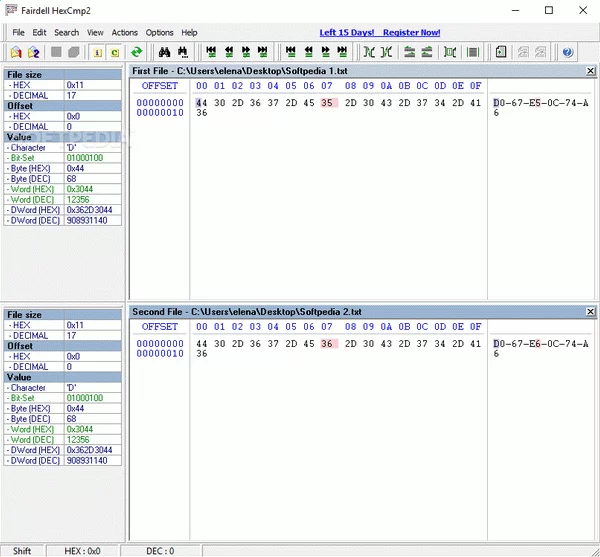Click DWord (DEC) 908931140 in lower panel
Viewport: 600px width, 557px height.
point(87,461)
